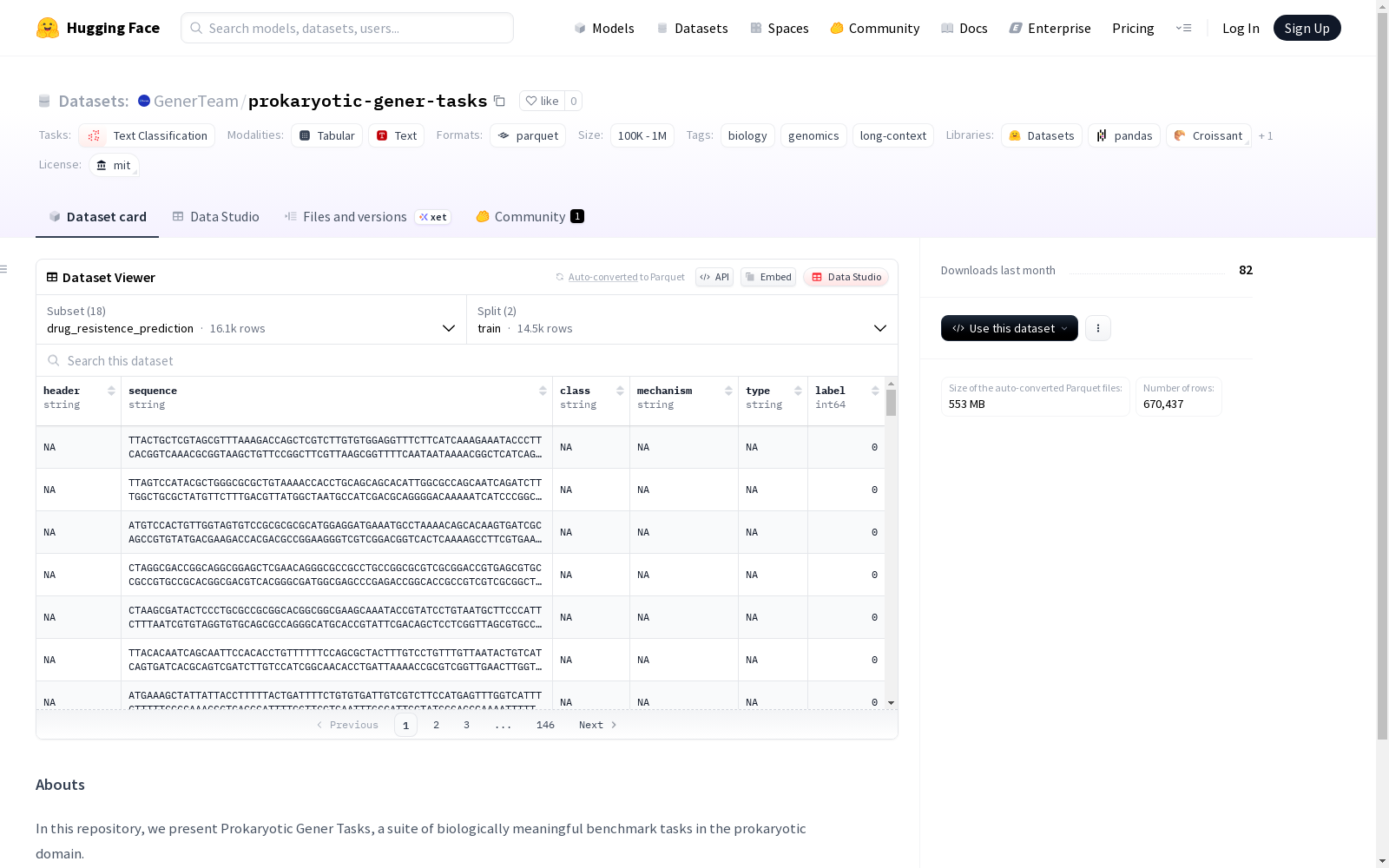Open the Pricing page link
The image size is (1389, 868).
(x=1133, y=28)
